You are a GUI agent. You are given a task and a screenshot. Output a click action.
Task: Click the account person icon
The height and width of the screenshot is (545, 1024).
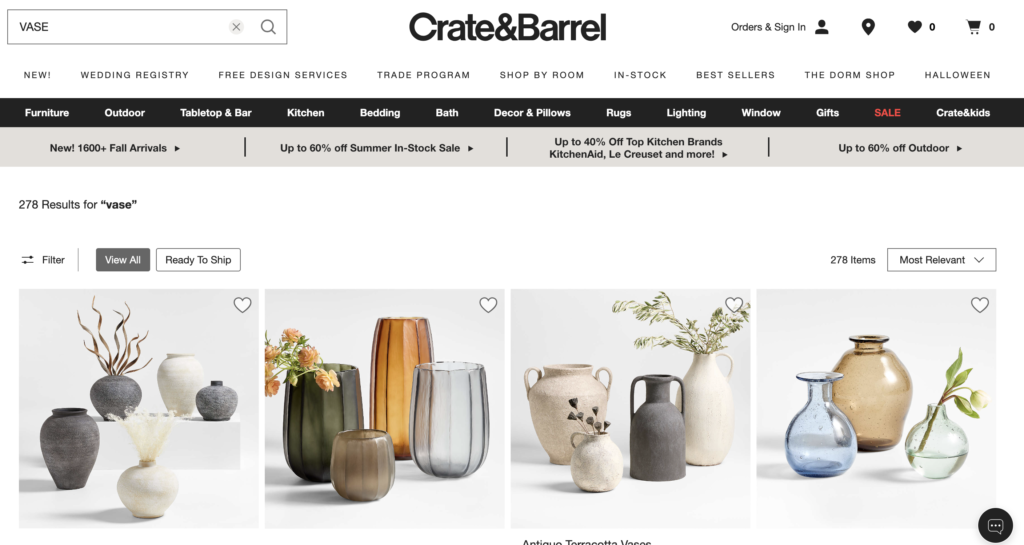tap(822, 27)
